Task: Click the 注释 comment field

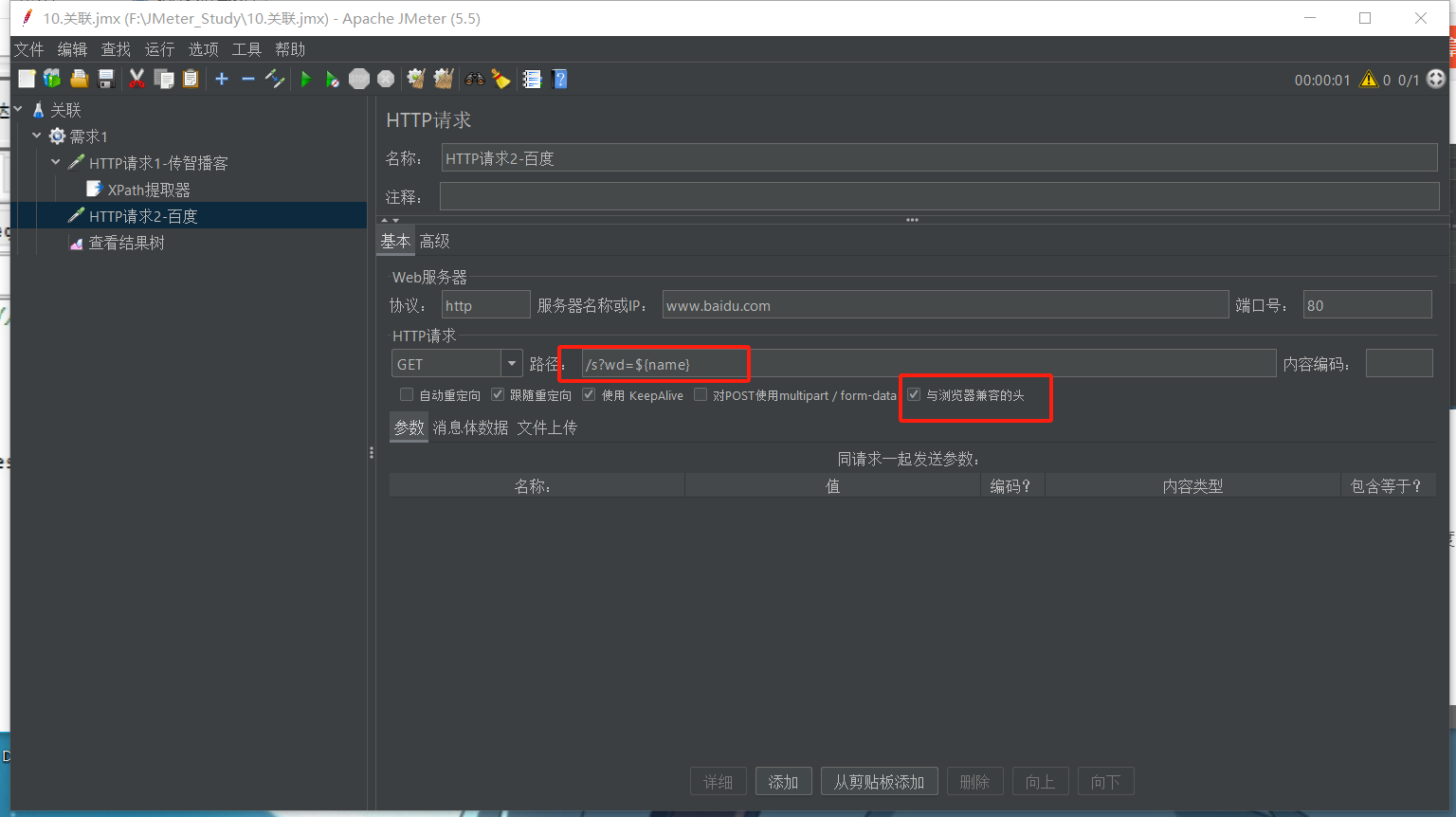Action: coord(939,196)
